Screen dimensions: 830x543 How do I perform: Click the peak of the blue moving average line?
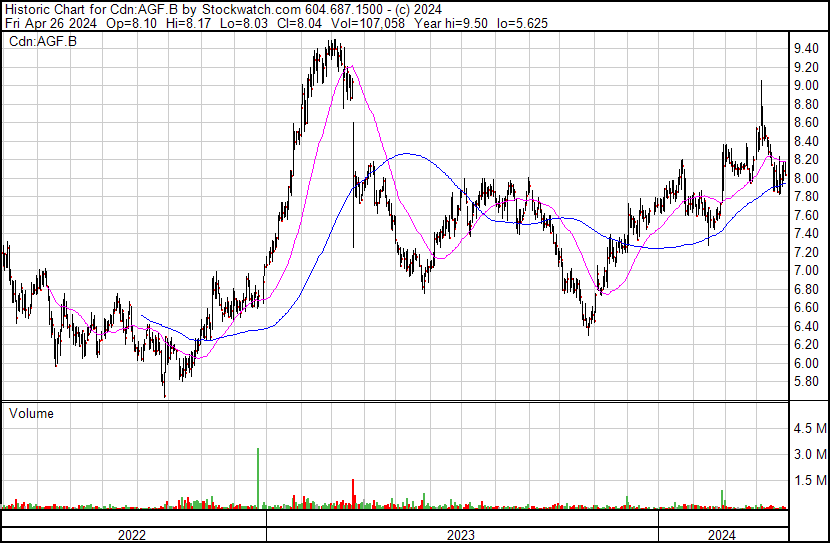(405, 154)
